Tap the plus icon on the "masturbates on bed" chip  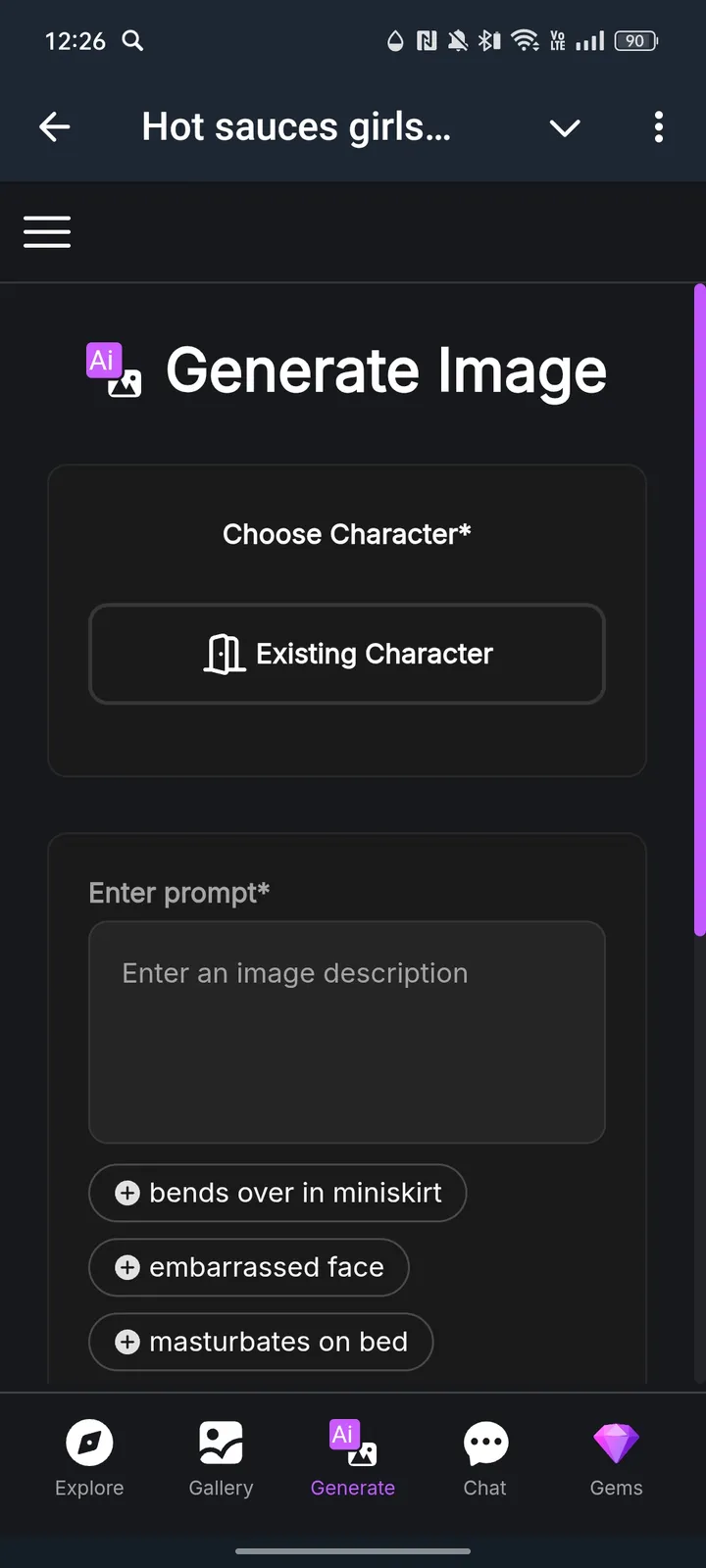pos(127,1342)
